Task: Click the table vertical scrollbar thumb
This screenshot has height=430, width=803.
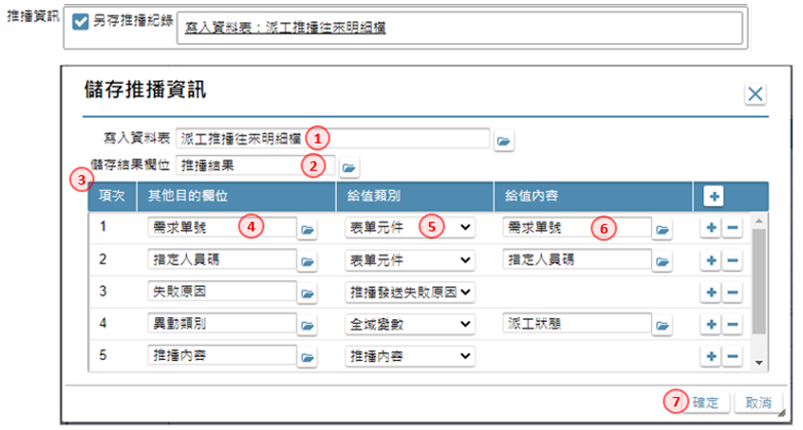Action: [759, 281]
